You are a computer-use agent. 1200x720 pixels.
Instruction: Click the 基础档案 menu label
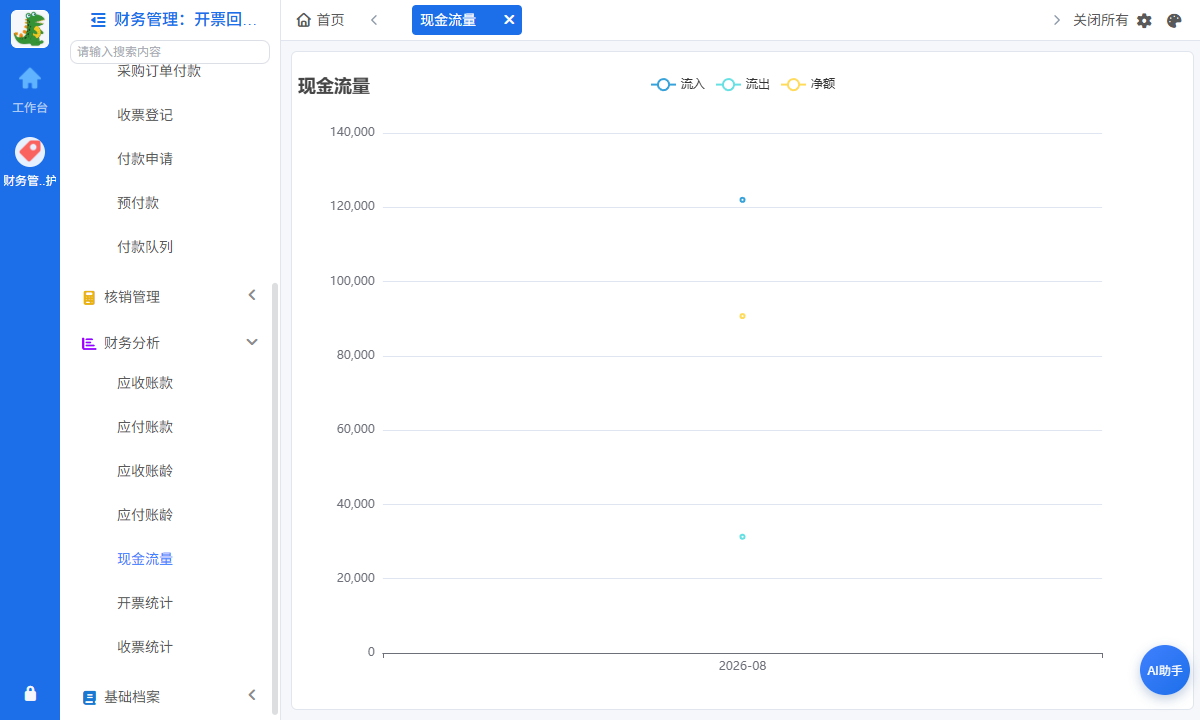132,697
